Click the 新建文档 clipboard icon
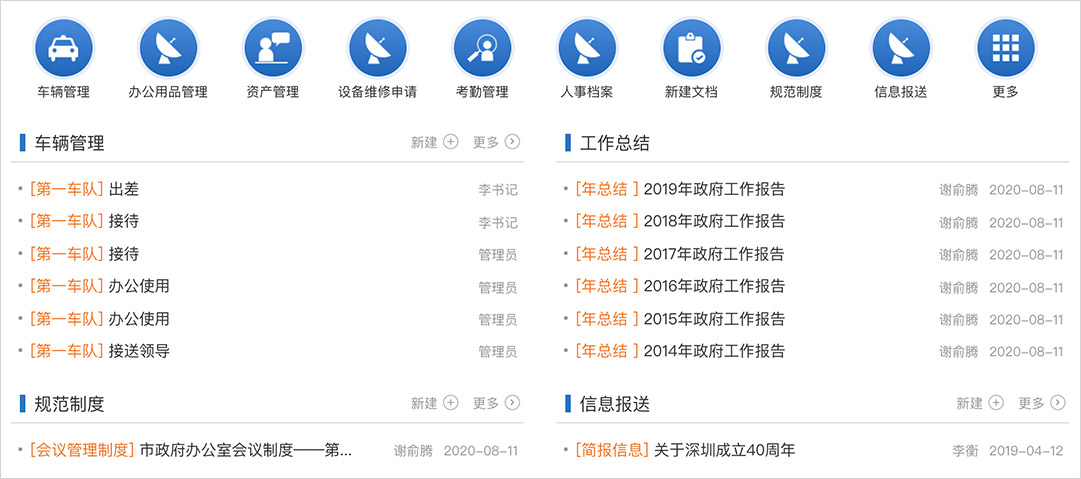The height and width of the screenshot is (479, 1081). click(x=691, y=48)
